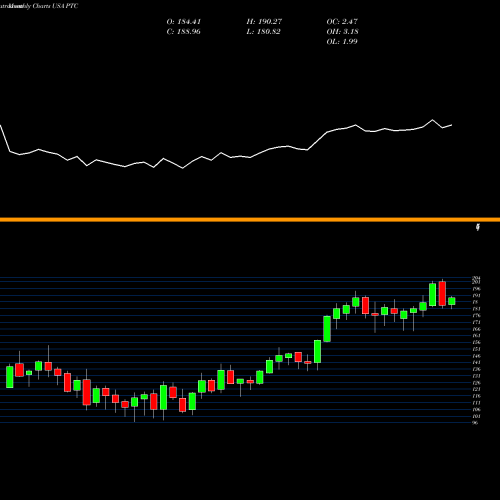
Task: Click the OL: 1.99 reading
Action: [342, 42]
